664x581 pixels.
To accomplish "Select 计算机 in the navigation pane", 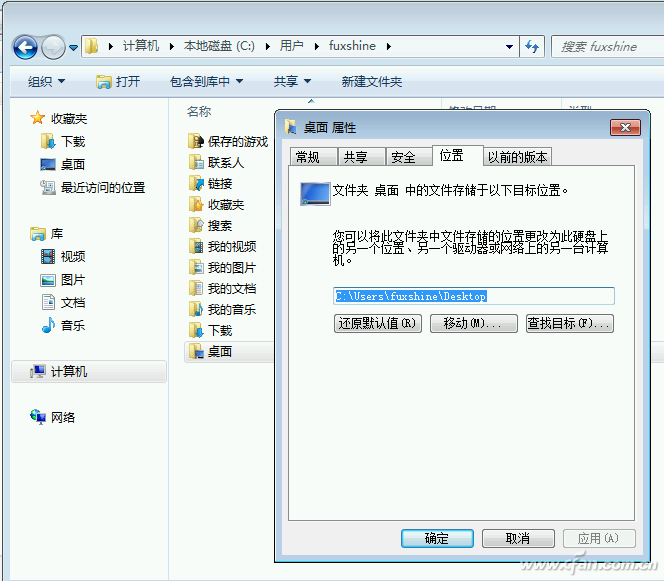I will coord(89,371).
